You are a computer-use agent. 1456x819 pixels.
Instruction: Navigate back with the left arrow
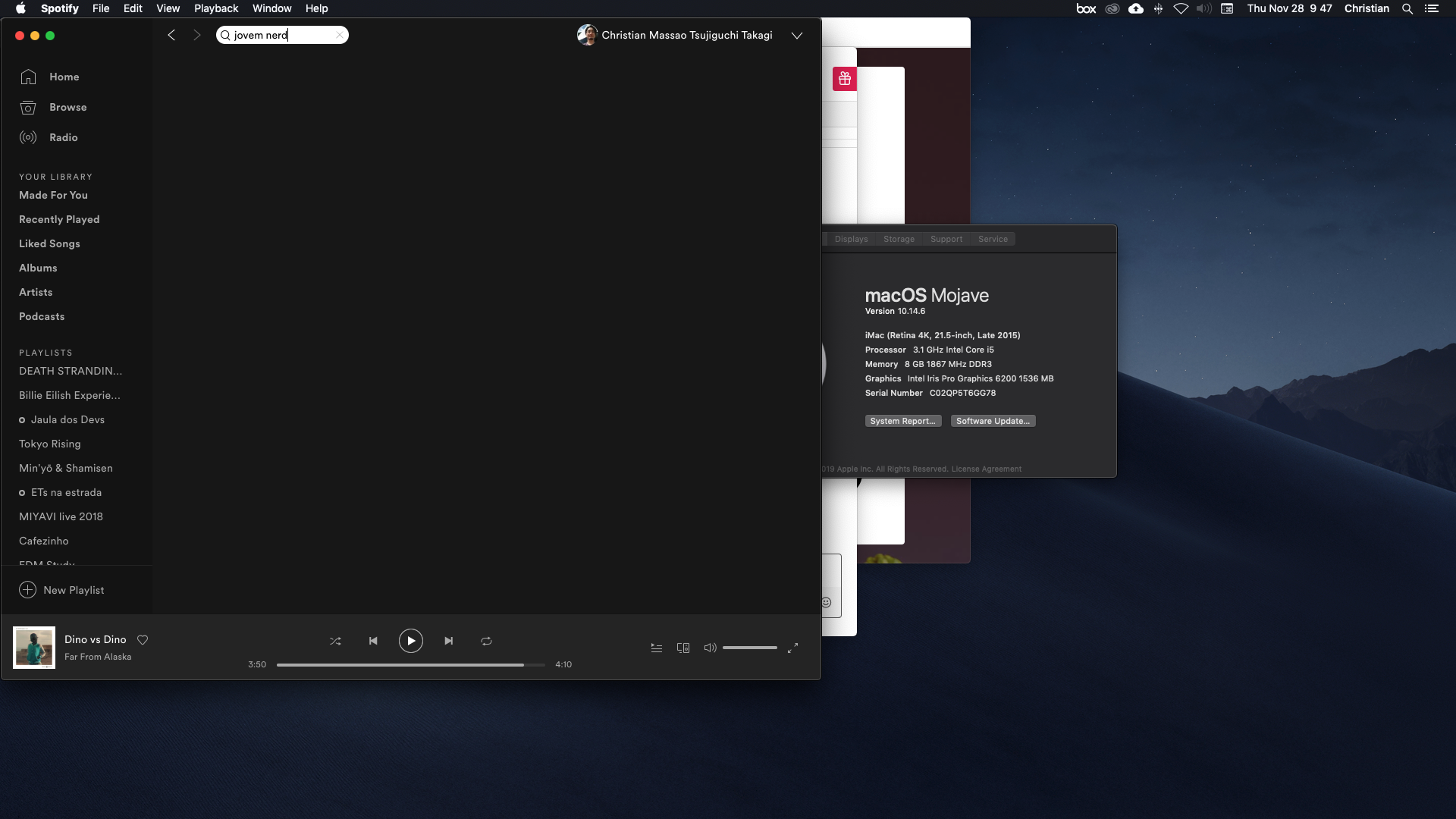tap(171, 35)
